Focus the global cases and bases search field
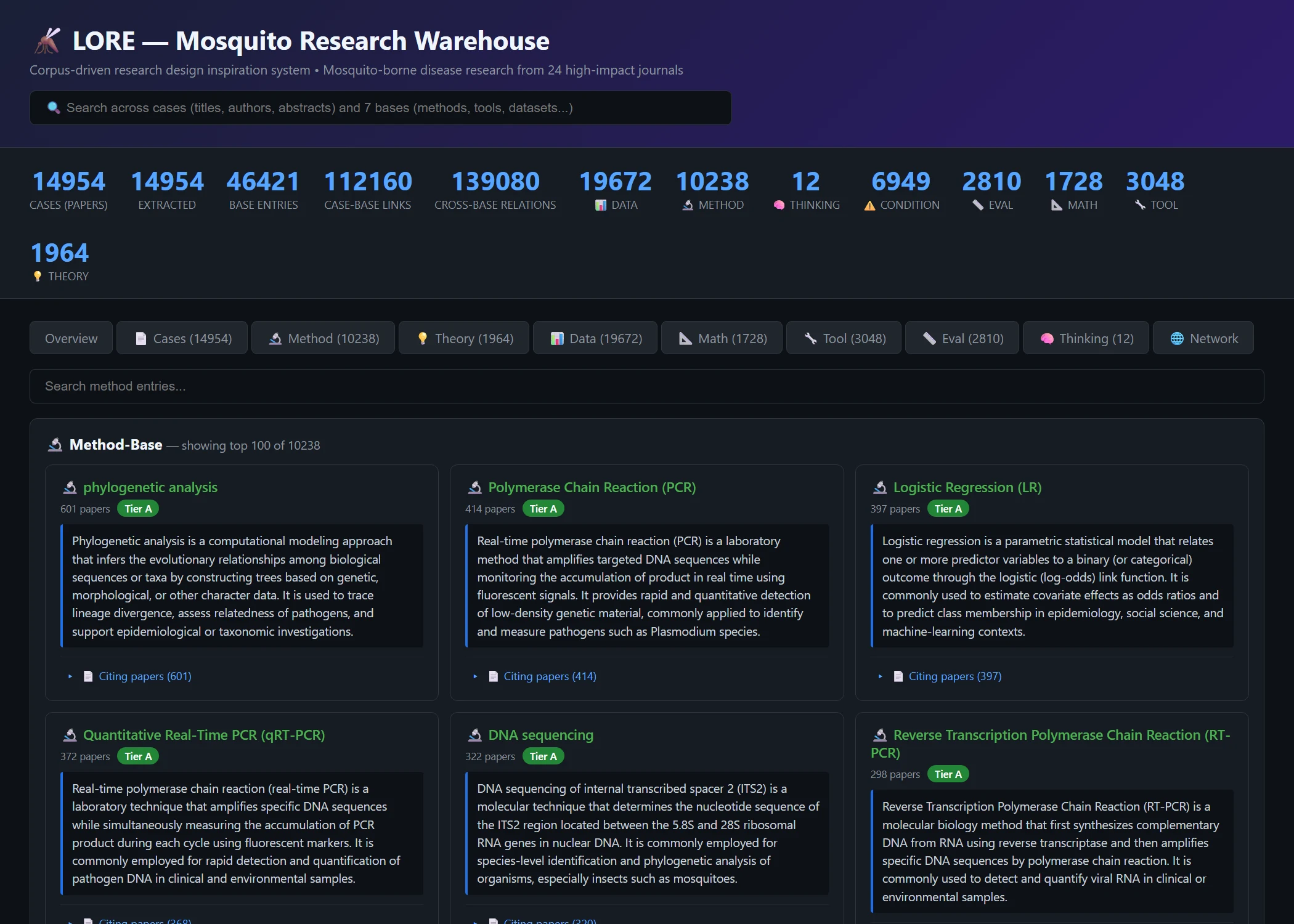The height and width of the screenshot is (924, 1294). click(381, 108)
